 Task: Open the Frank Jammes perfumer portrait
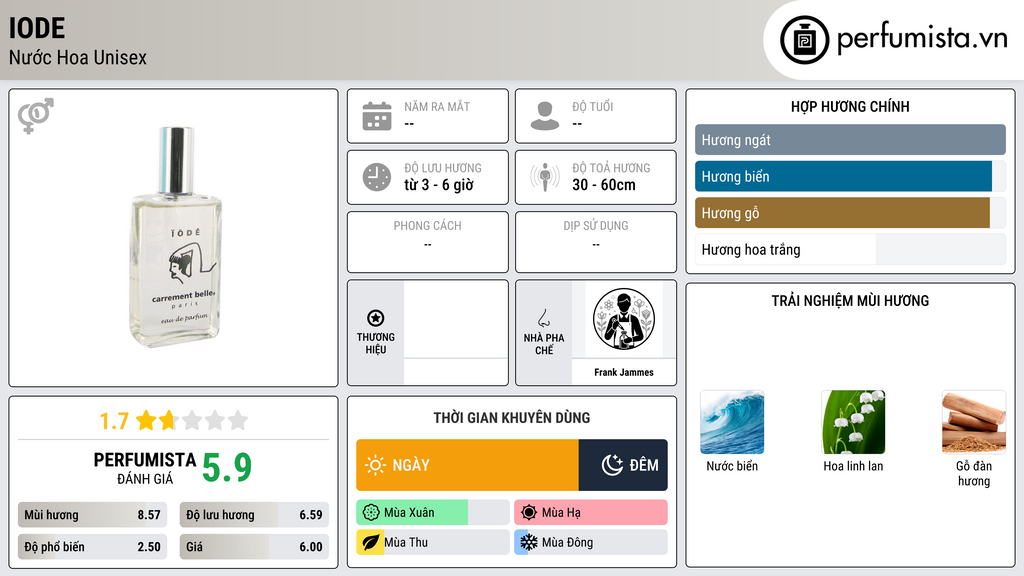624,320
